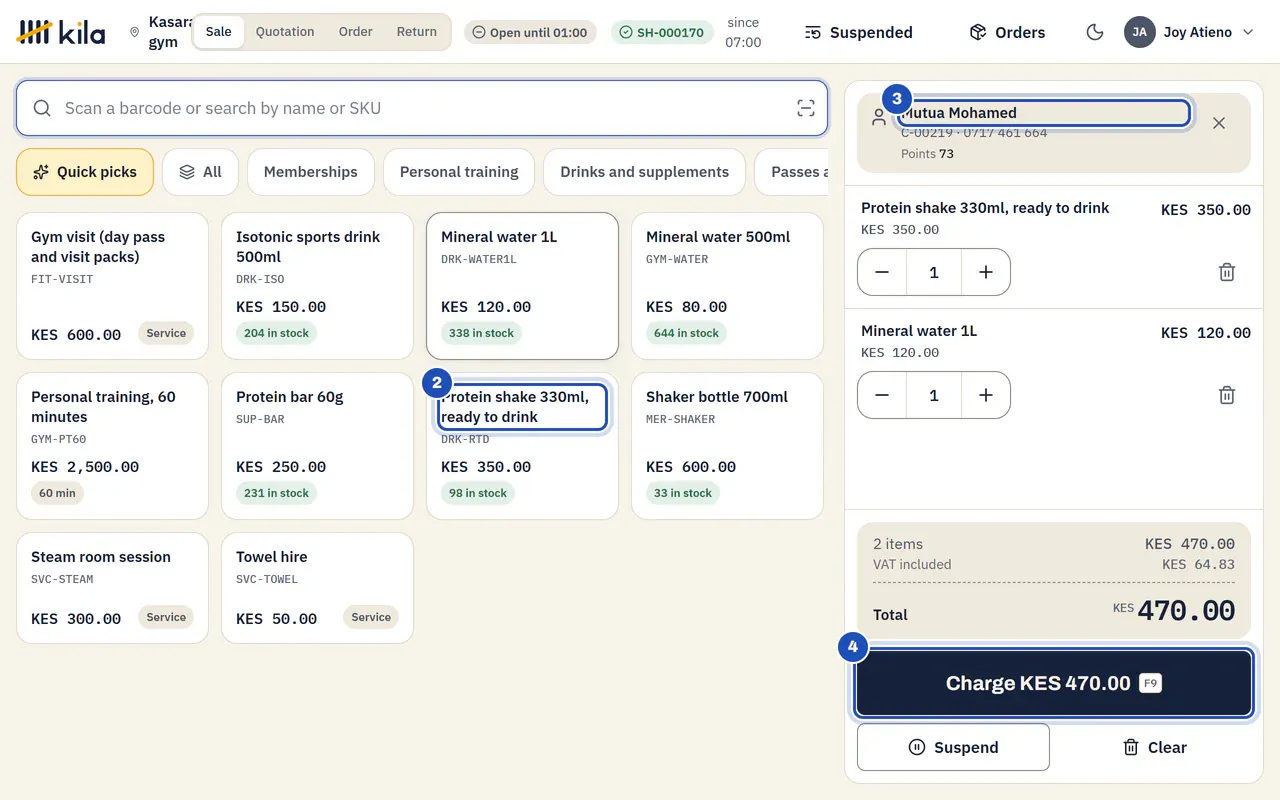Viewport: 1280px width, 800px height.
Task: Open the Orders page
Action: (x=1007, y=32)
